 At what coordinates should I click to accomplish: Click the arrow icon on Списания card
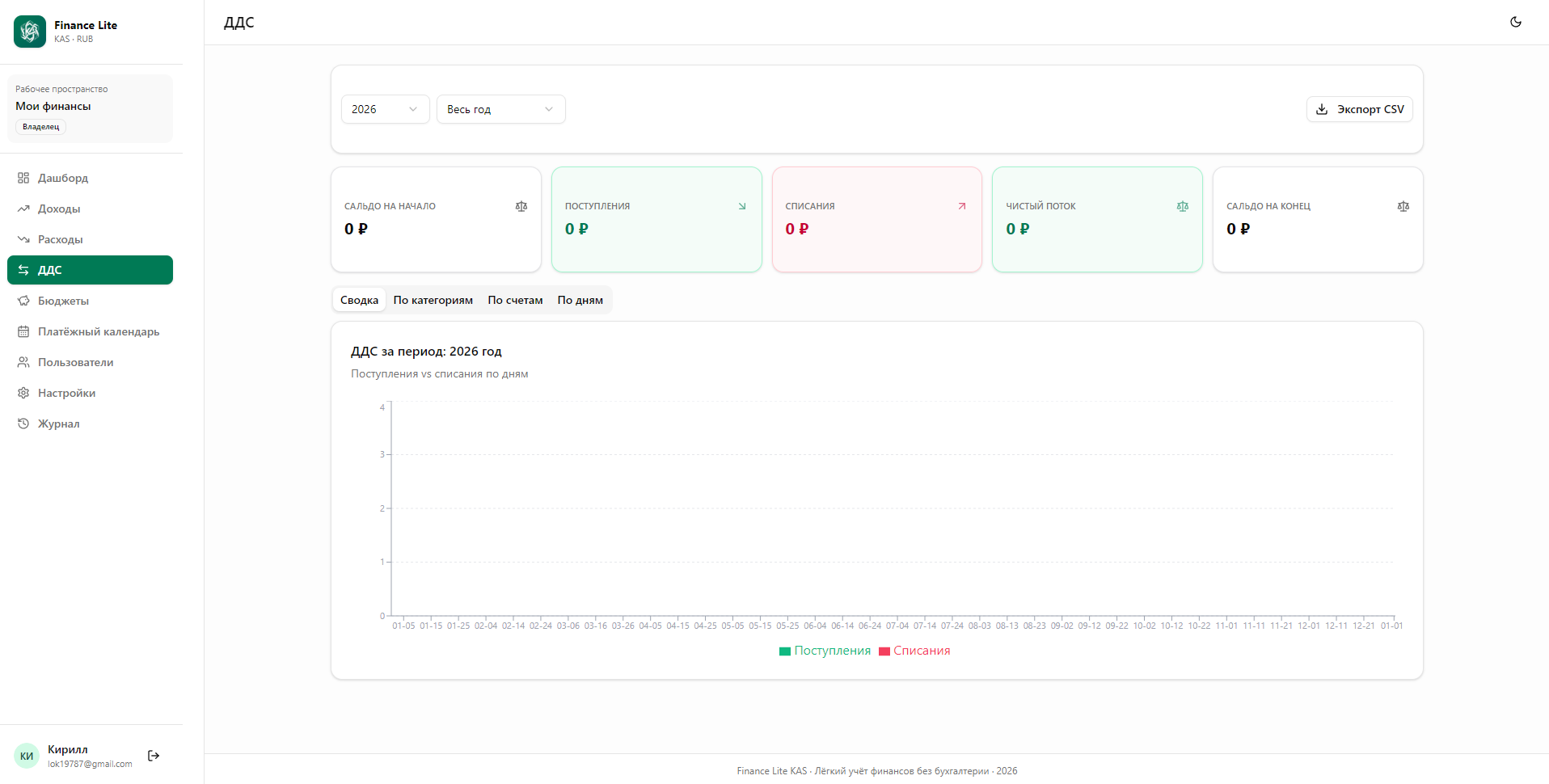click(x=962, y=206)
